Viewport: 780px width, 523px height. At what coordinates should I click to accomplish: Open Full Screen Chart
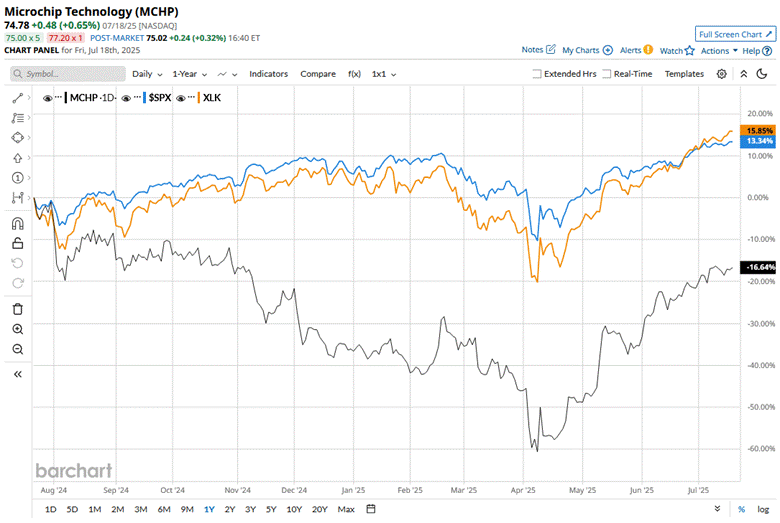tap(735, 34)
